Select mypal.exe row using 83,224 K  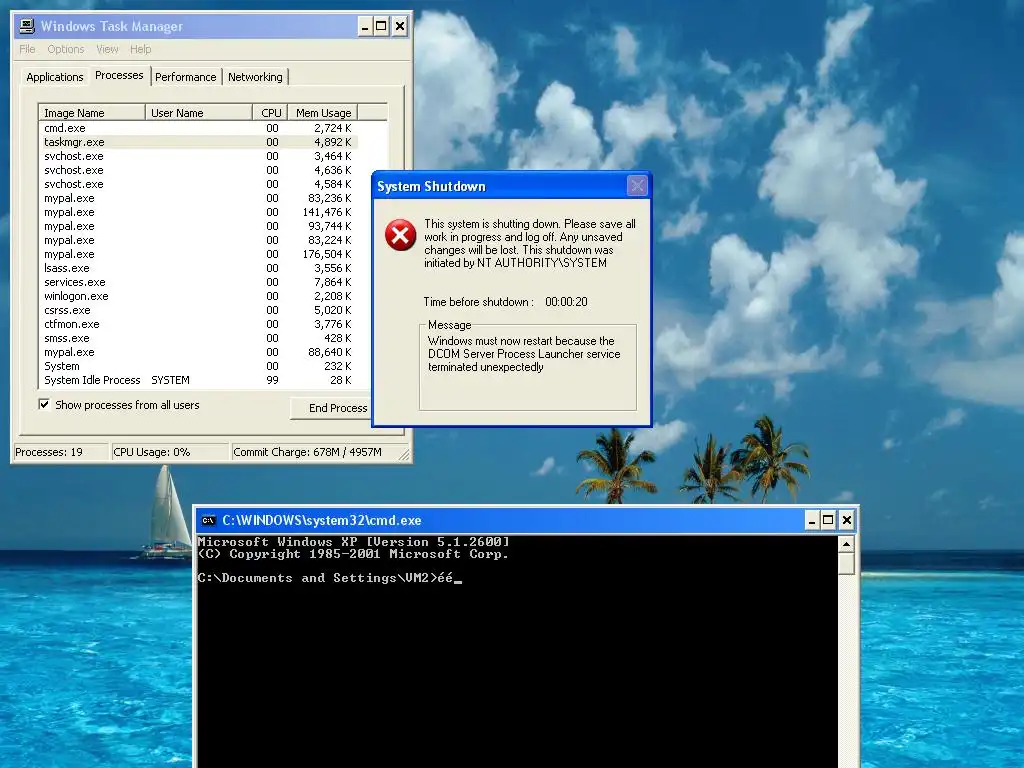(x=199, y=240)
